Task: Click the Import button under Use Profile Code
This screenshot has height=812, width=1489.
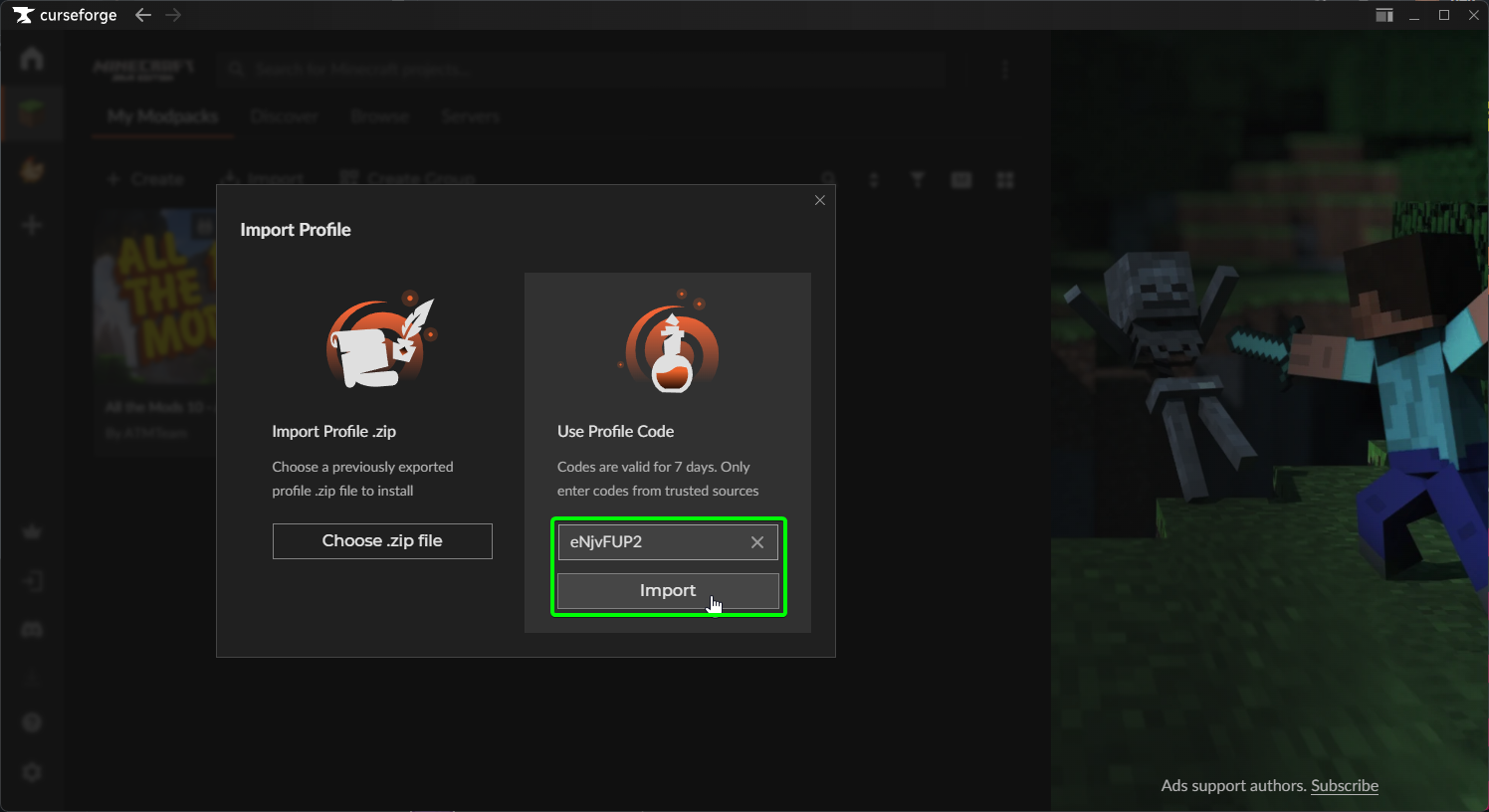Action: 668,591
